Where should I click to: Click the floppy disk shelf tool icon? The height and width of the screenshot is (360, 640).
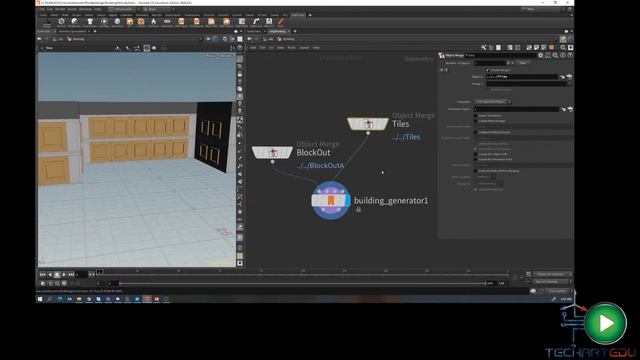point(269,22)
